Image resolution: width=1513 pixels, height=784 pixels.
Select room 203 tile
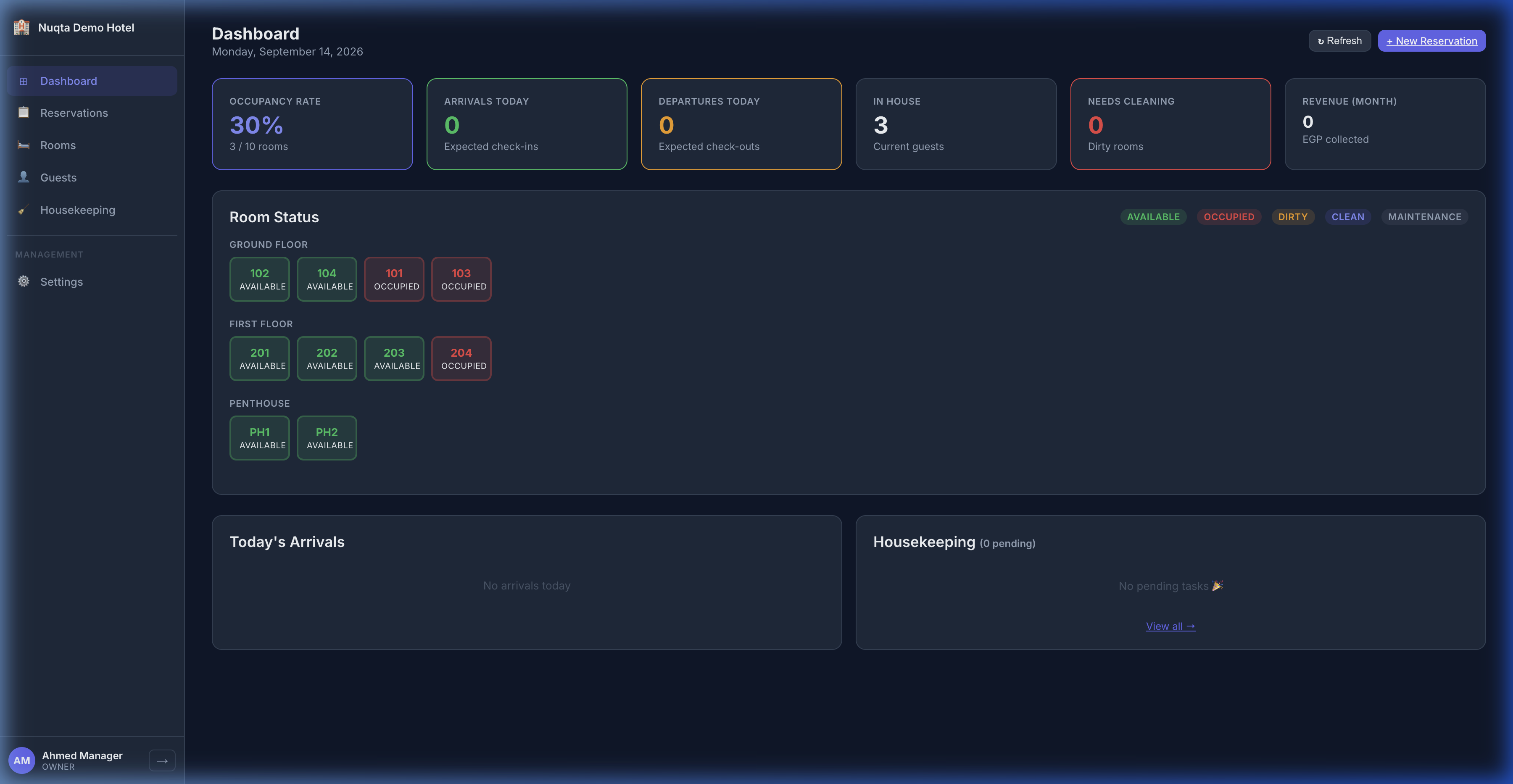tap(394, 358)
